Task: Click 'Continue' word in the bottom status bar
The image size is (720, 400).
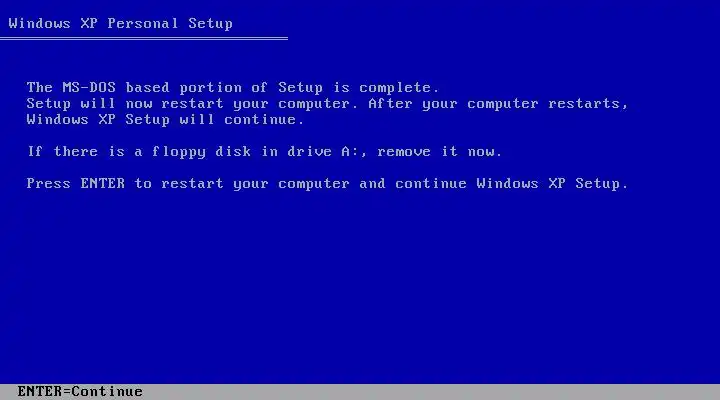Action: tap(107, 392)
